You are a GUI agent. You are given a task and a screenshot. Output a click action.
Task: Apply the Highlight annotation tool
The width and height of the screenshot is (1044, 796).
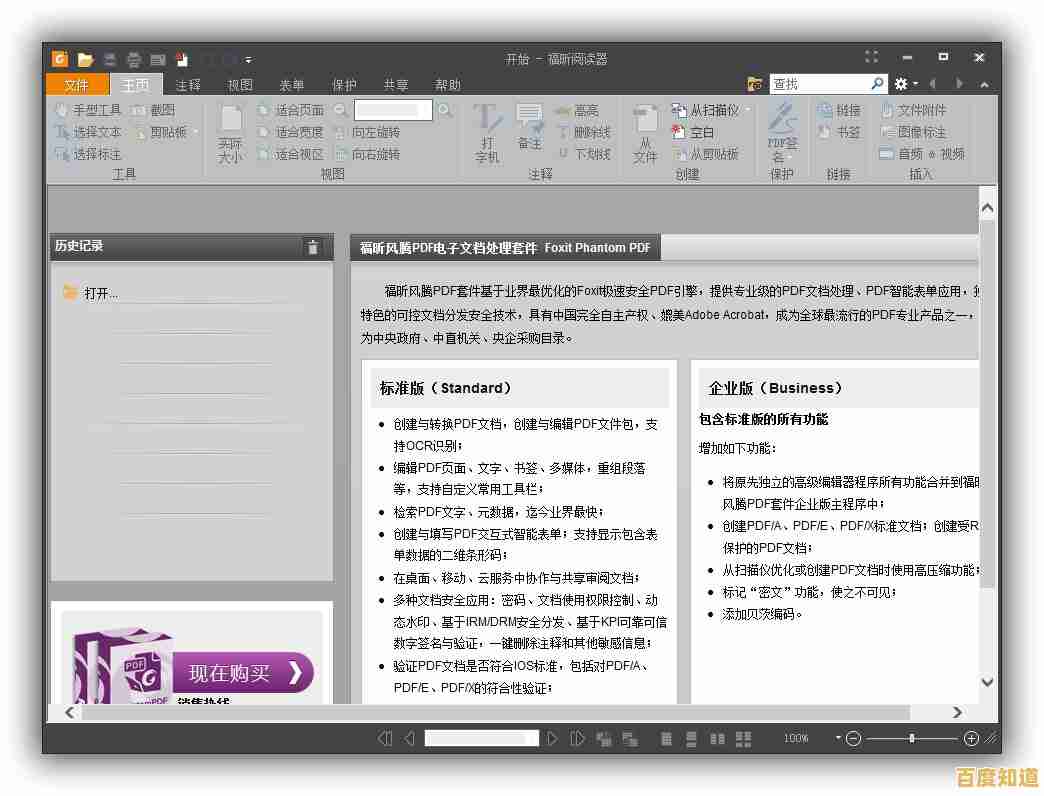coord(581,110)
